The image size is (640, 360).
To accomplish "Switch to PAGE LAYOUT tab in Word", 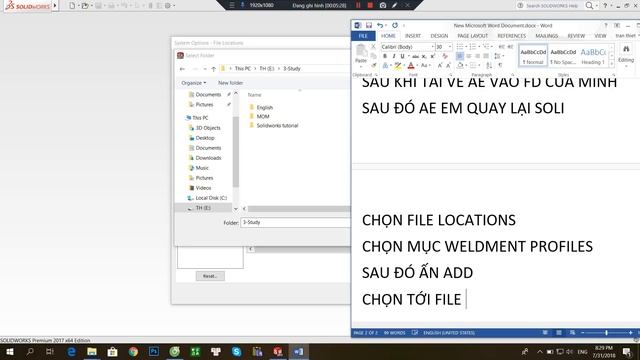I will click(473, 36).
